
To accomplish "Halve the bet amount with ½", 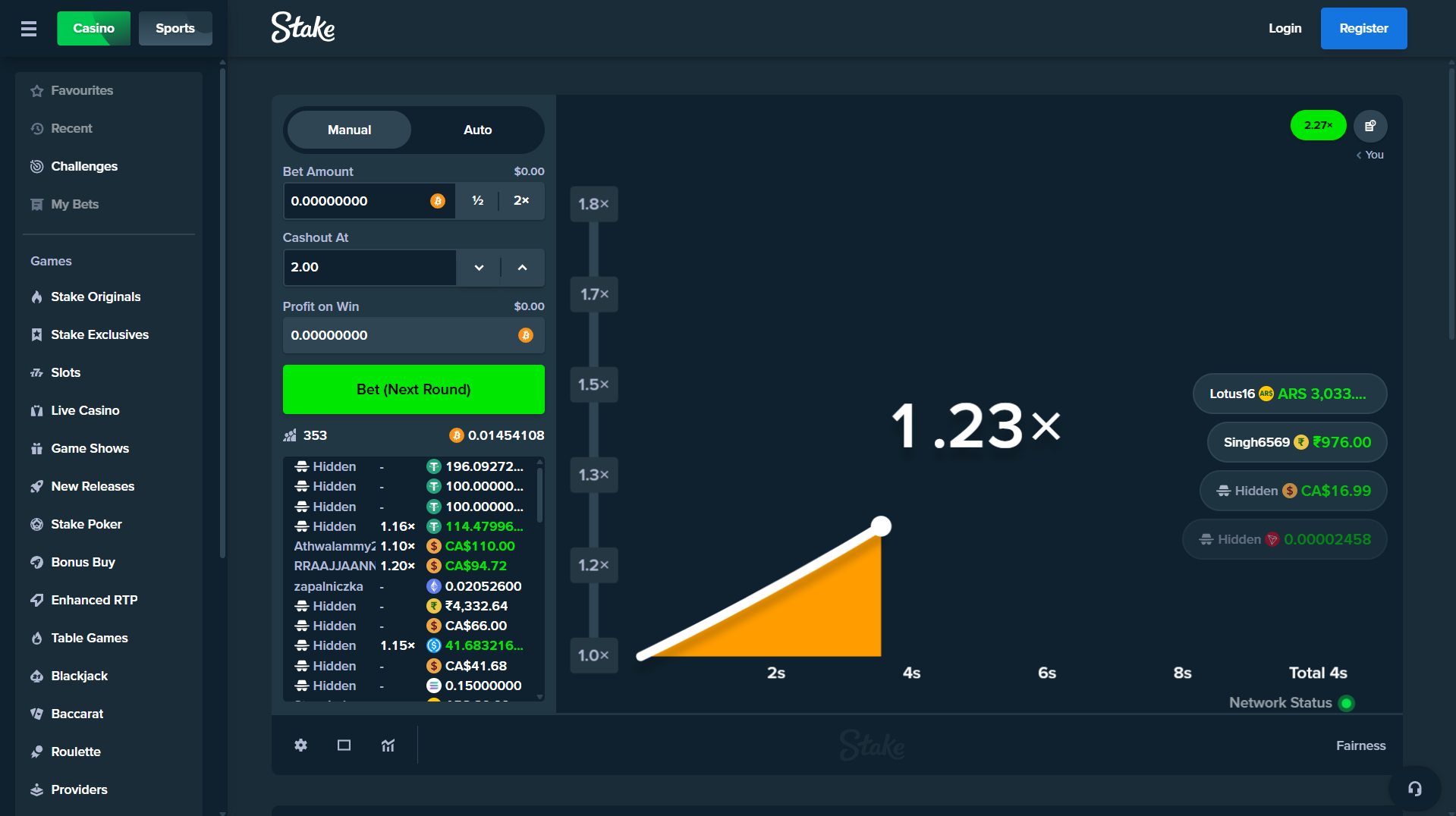I will click(x=477, y=201).
